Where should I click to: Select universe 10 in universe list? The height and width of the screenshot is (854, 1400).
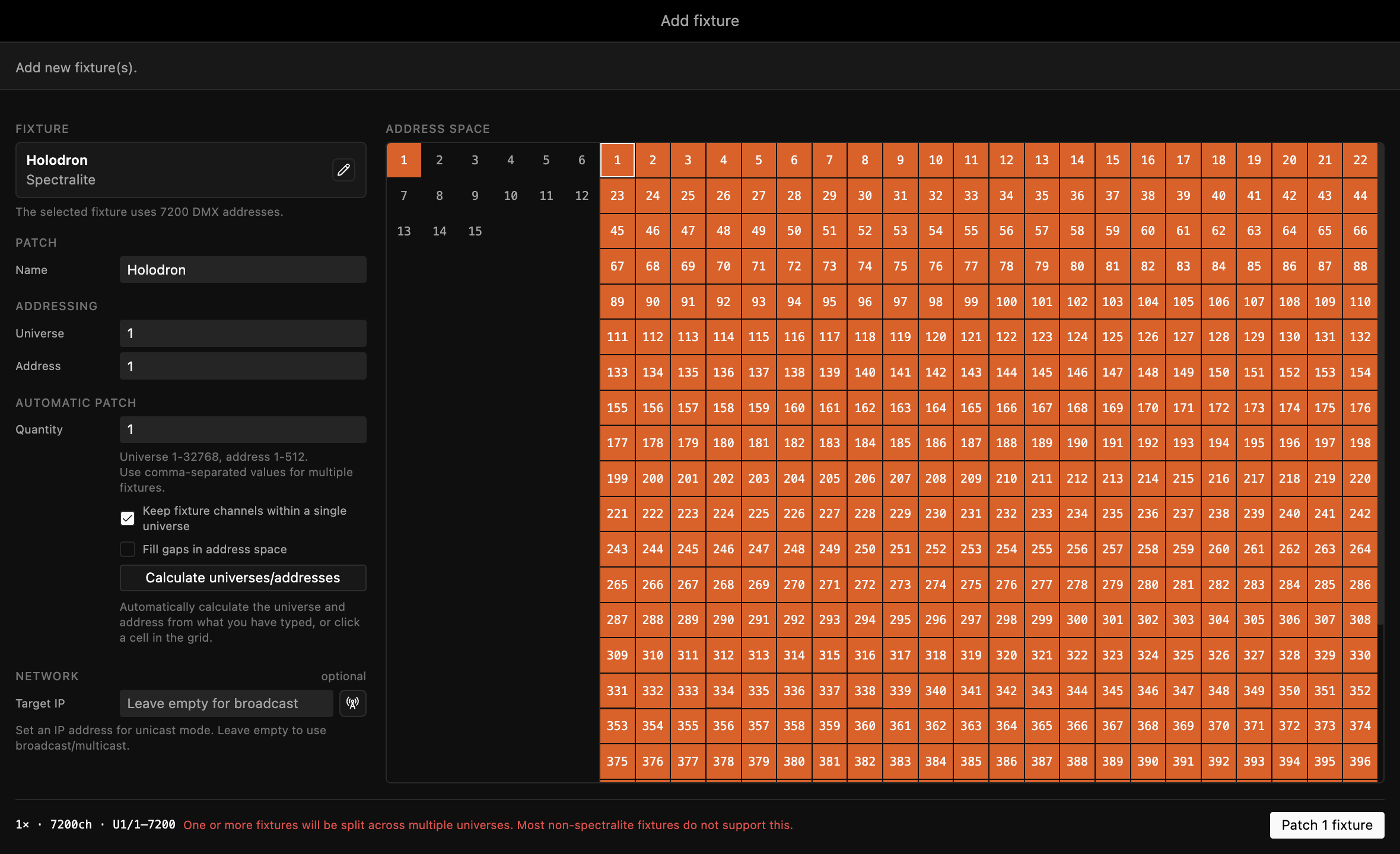[511, 196]
